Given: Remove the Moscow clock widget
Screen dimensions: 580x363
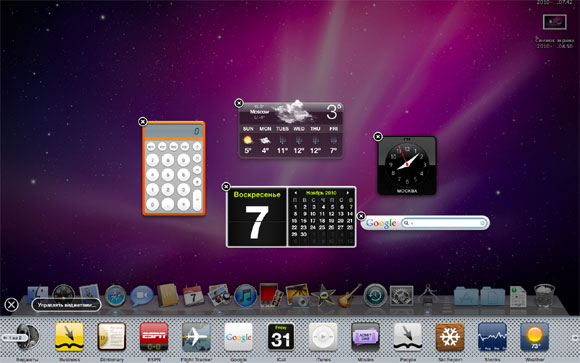Looking at the screenshot, I should pos(378,137).
